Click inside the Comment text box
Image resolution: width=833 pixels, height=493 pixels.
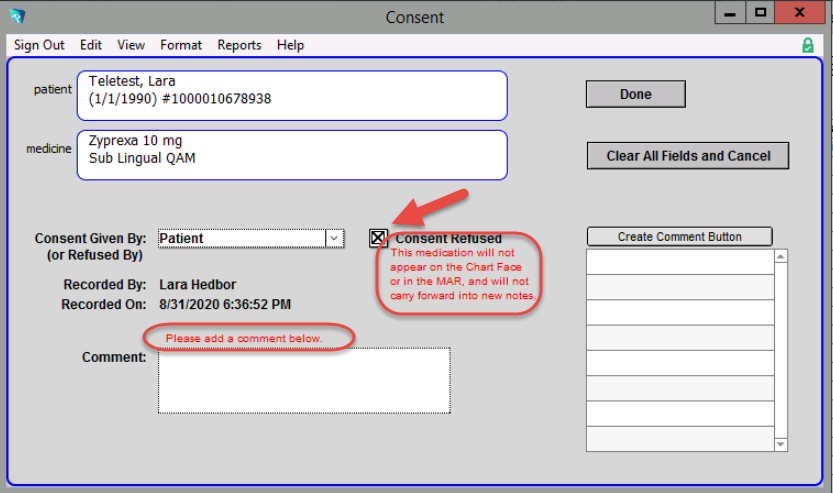pos(304,380)
